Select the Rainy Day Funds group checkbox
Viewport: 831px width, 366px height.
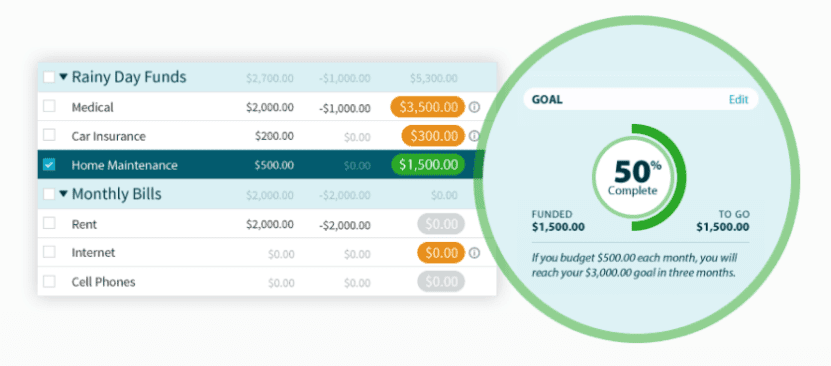49,77
